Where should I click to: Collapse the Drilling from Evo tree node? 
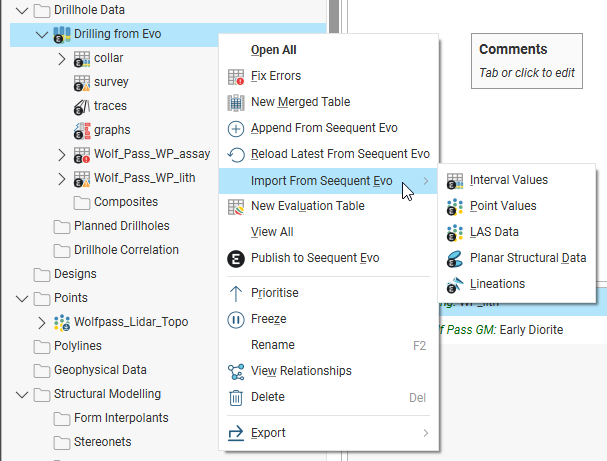pyautogui.click(x=41, y=34)
